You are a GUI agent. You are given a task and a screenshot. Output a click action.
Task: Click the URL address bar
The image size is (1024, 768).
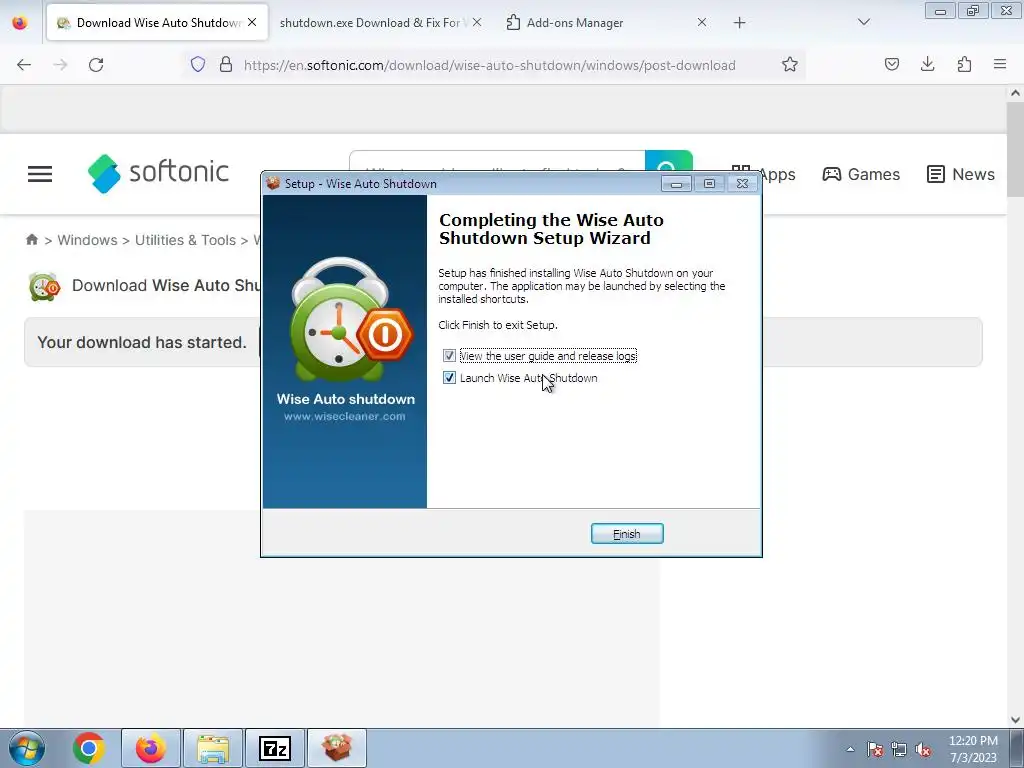click(x=490, y=65)
